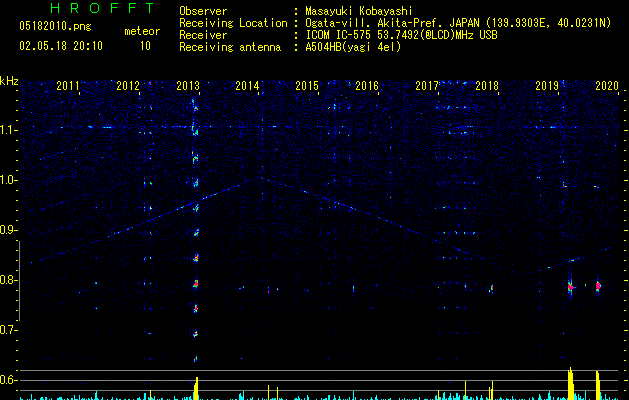
Task: Click the 2018 time axis label
Action: click(x=487, y=86)
